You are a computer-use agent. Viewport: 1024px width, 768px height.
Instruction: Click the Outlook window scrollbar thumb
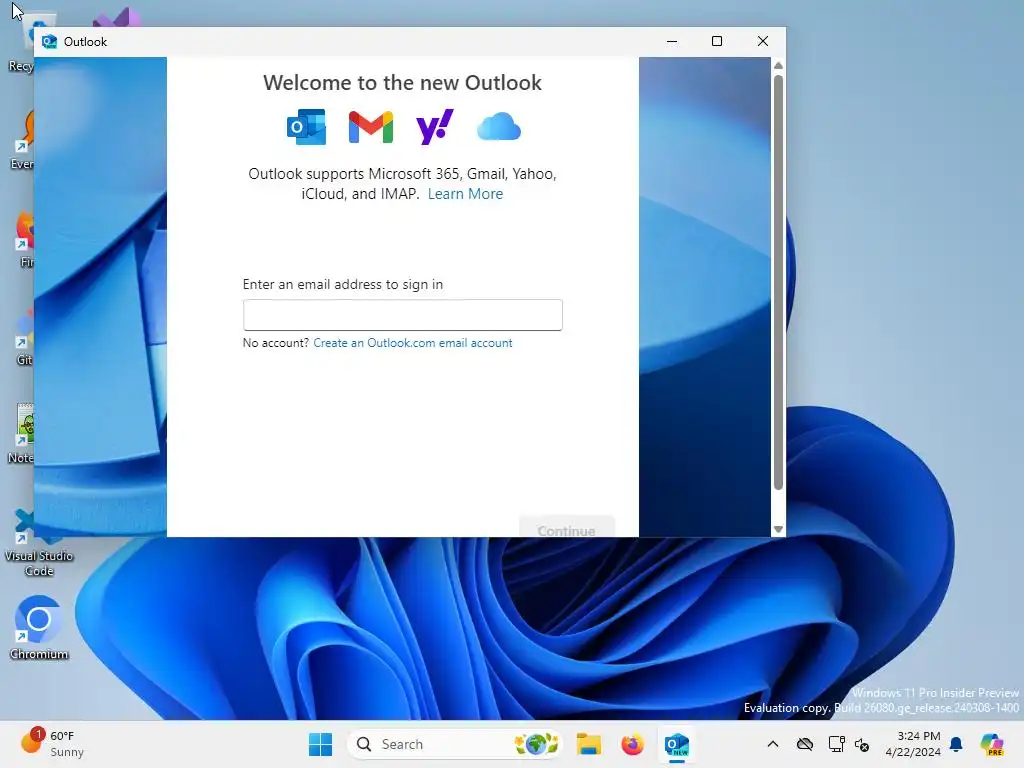(778, 282)
